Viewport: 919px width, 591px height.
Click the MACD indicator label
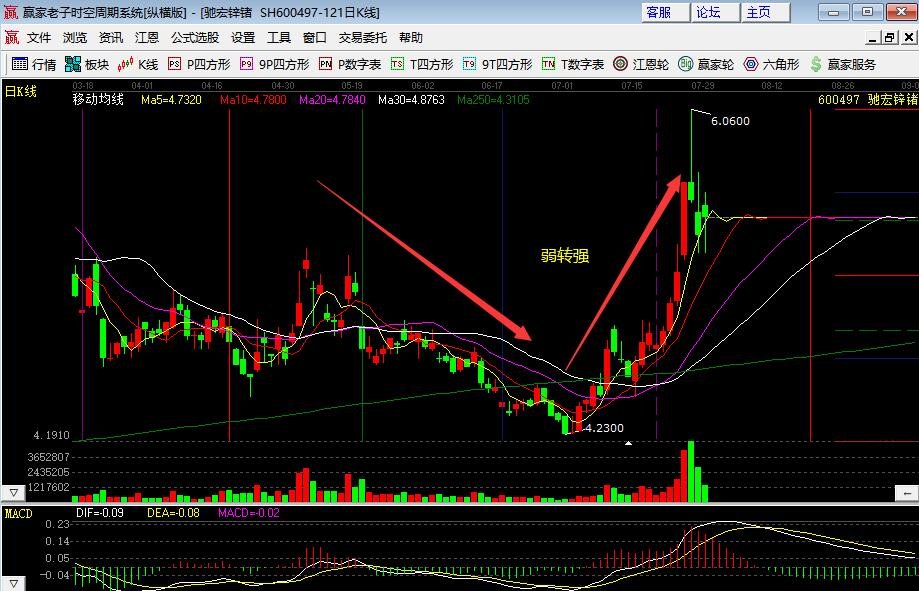point(18,514)
